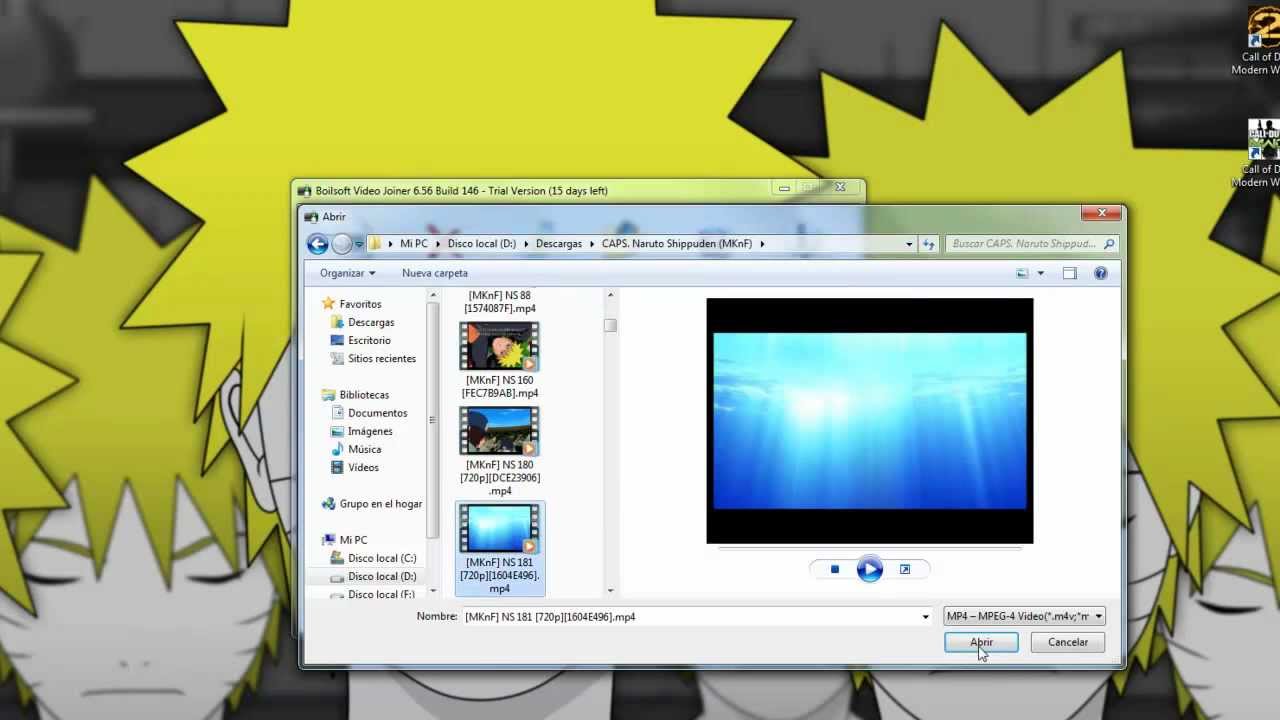Open the Música library
The image size is (1280, 720).
[x=364, y=449]
